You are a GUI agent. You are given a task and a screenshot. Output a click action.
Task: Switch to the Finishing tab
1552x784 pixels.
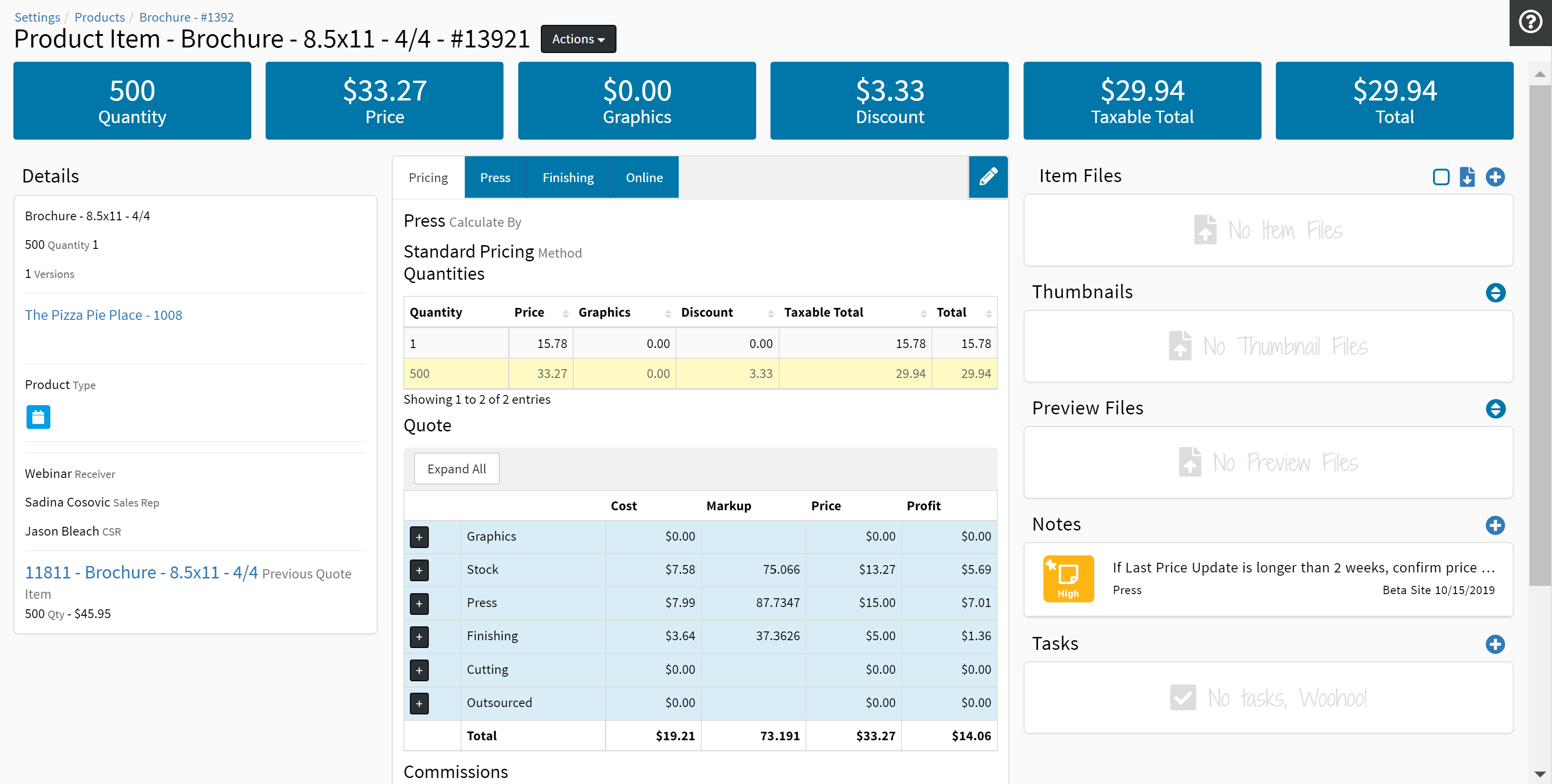pyautogui.click(x=568, y=177)
